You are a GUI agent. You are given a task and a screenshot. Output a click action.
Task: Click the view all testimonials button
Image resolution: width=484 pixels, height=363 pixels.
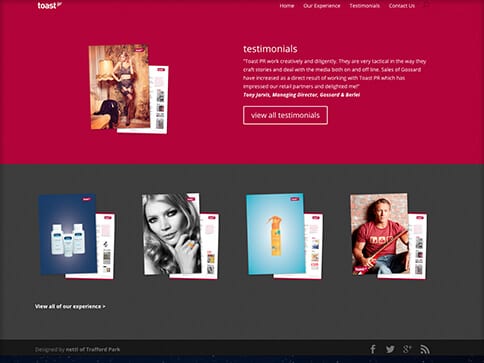click(x=285, y=115)
